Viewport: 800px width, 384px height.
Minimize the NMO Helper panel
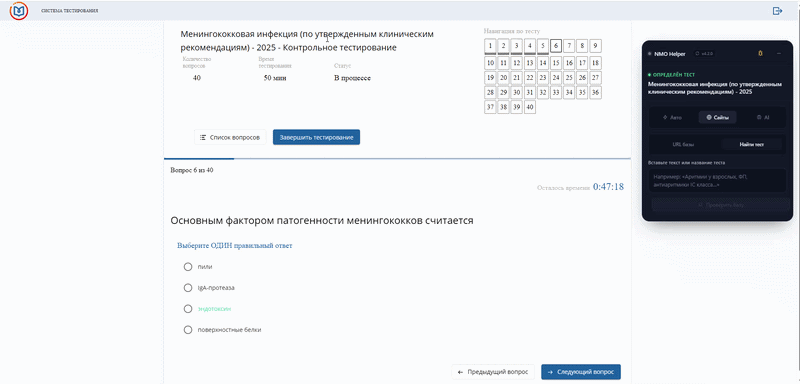coord(779,54)
